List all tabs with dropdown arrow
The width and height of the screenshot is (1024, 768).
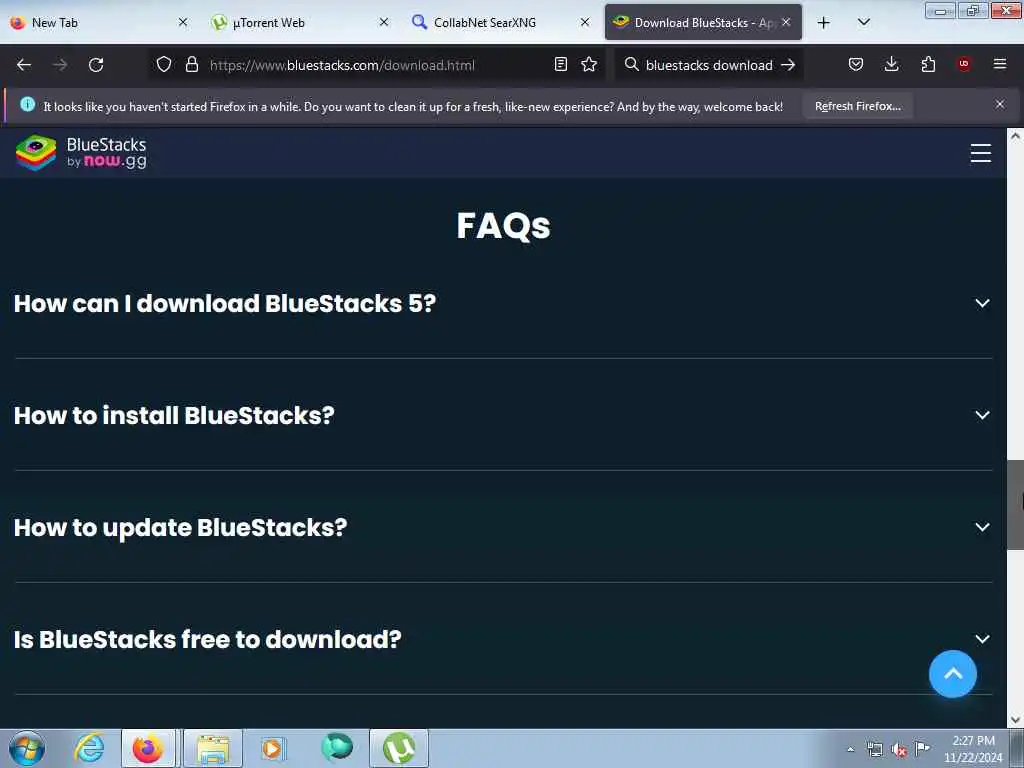coord(863,23)
